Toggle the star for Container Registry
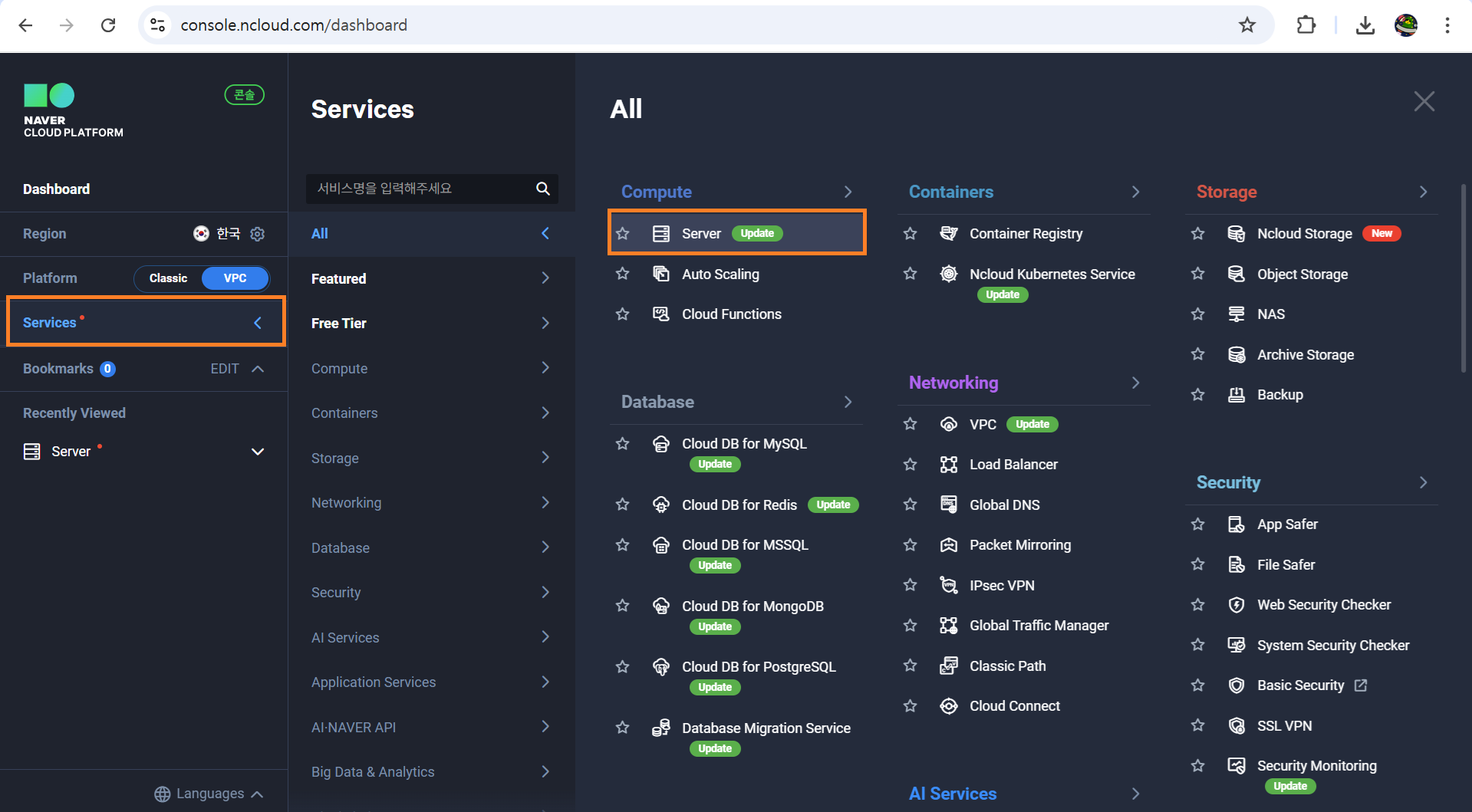 point(911,233)
